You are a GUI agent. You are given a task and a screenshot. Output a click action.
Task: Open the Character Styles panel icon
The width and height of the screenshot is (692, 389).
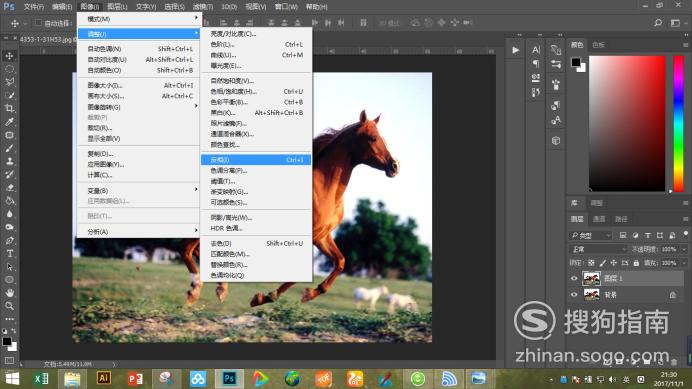556,120
